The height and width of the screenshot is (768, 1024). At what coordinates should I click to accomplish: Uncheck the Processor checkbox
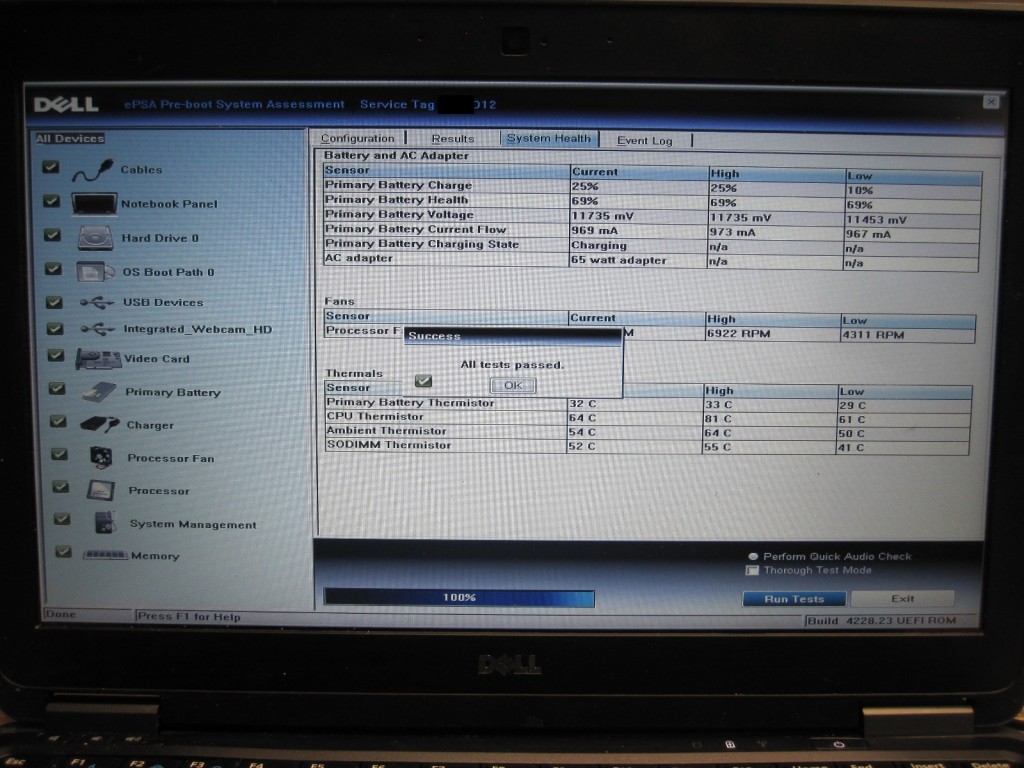(61, 487)
